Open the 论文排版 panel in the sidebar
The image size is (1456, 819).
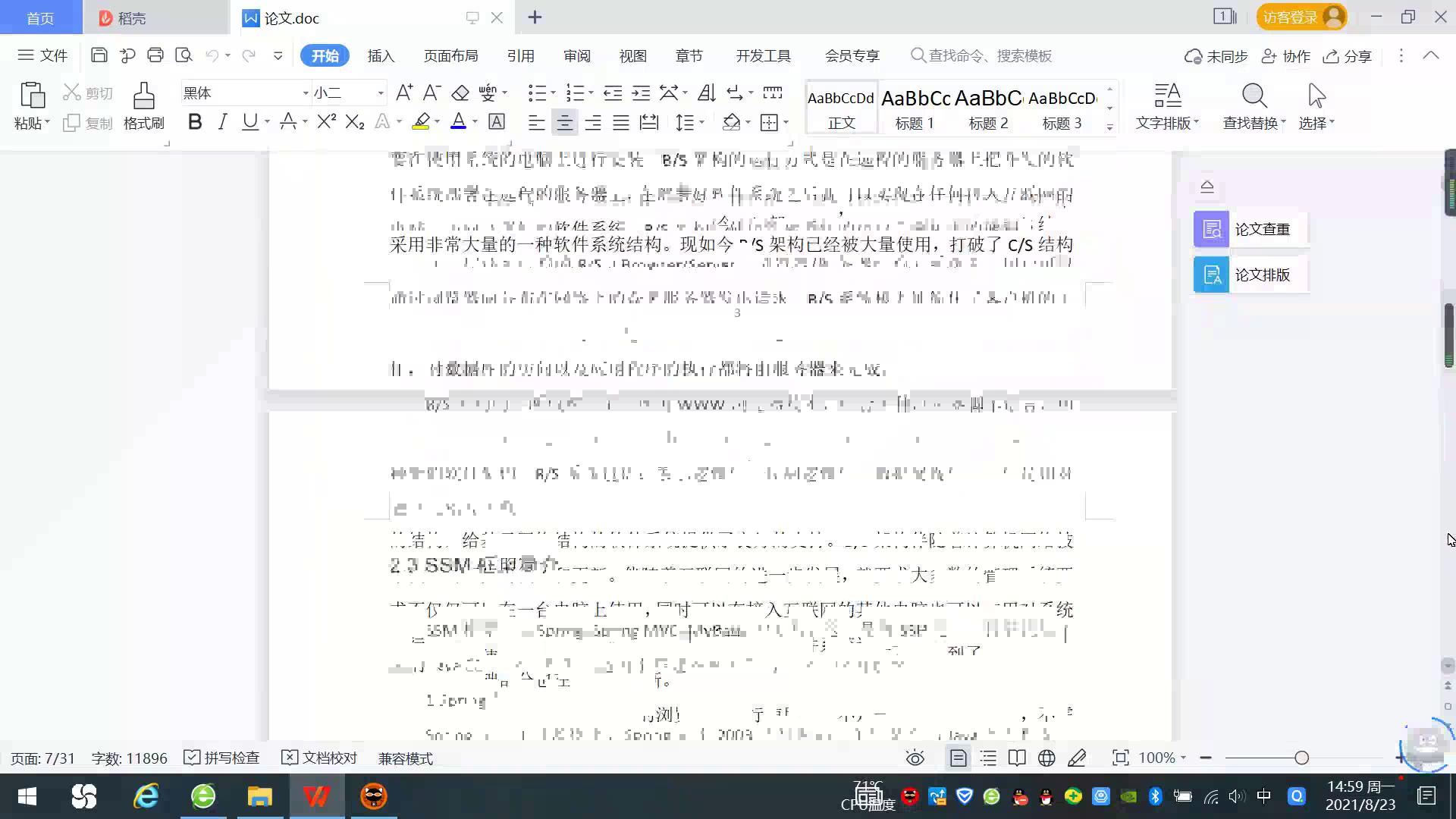pyautogui.click(x=1250, y=275)
